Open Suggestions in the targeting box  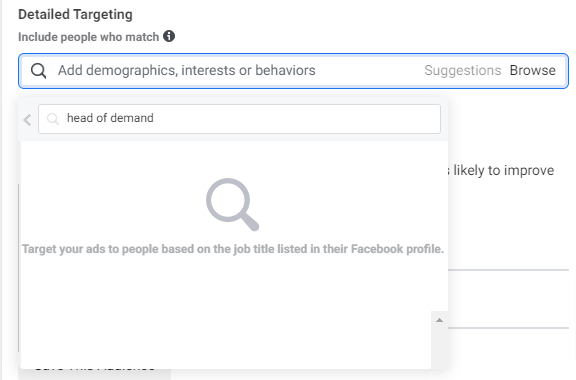462,70
